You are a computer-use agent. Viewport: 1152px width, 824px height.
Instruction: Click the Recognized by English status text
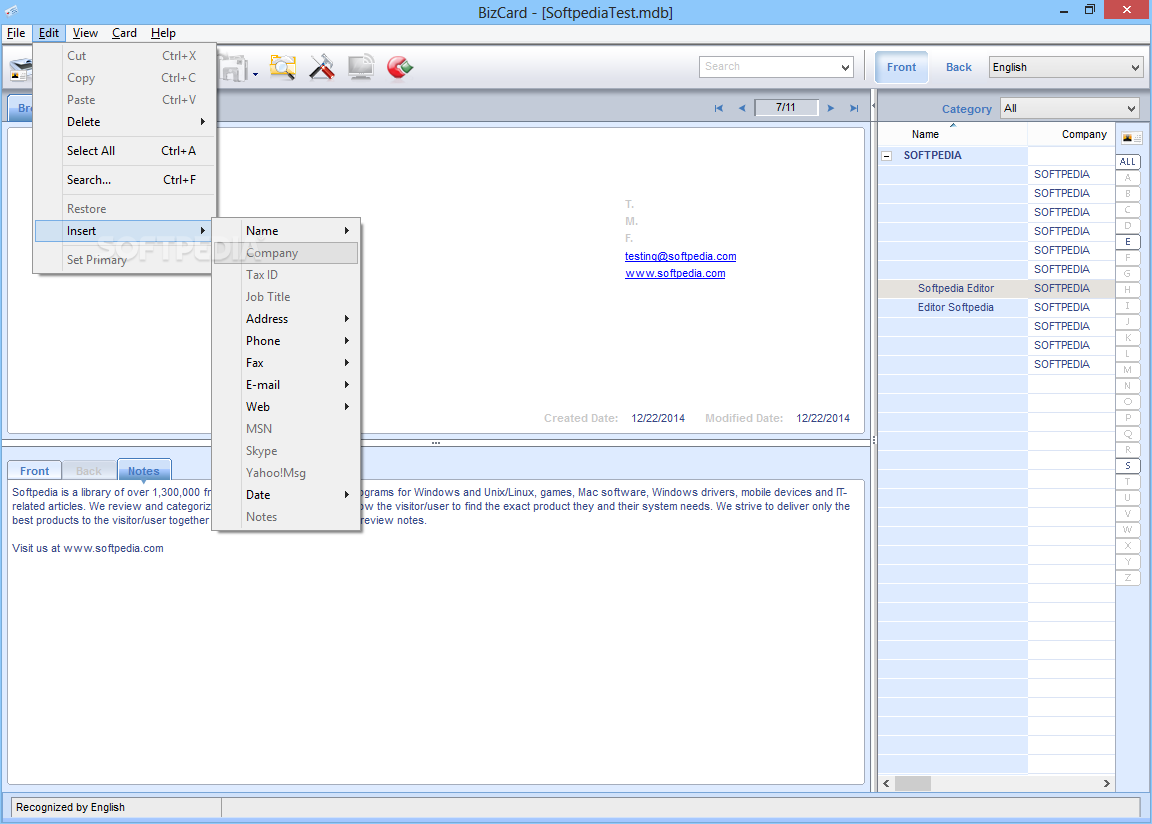pyautogui.click(x=71, y=807)
